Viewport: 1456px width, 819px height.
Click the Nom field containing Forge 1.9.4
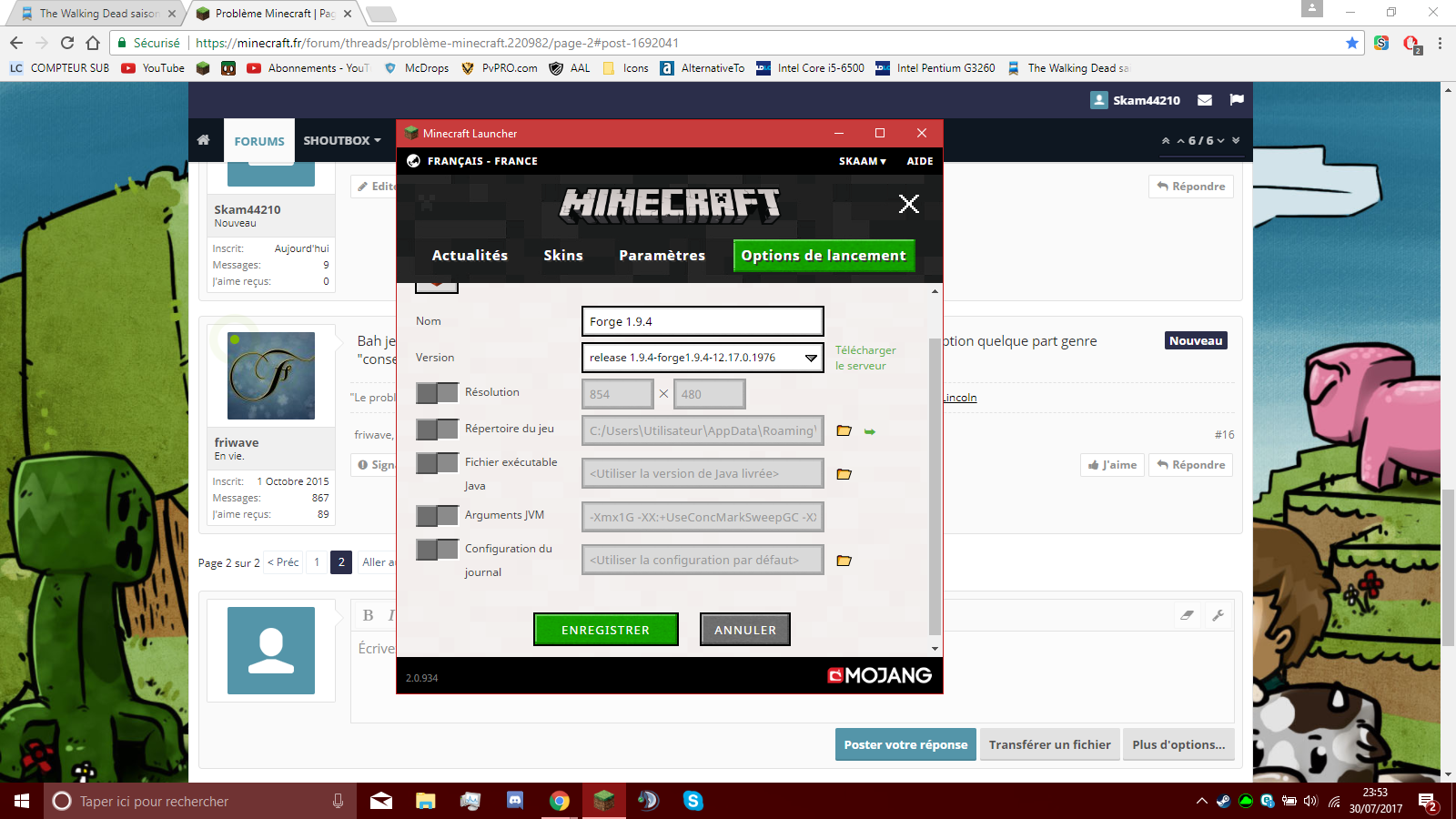pos(703,321)
